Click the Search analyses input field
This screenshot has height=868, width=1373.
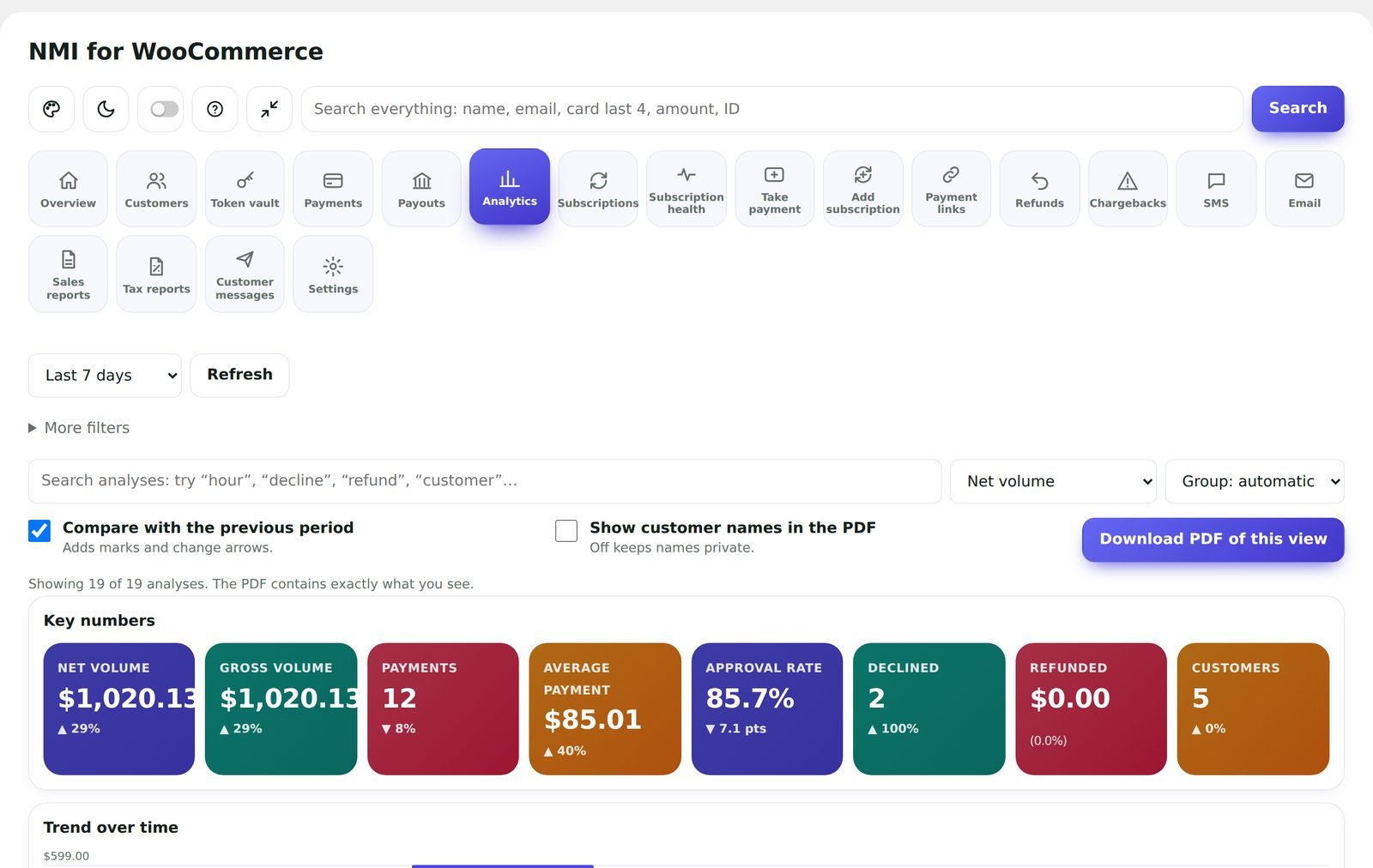pyautogui.click(x=485, y=481)
